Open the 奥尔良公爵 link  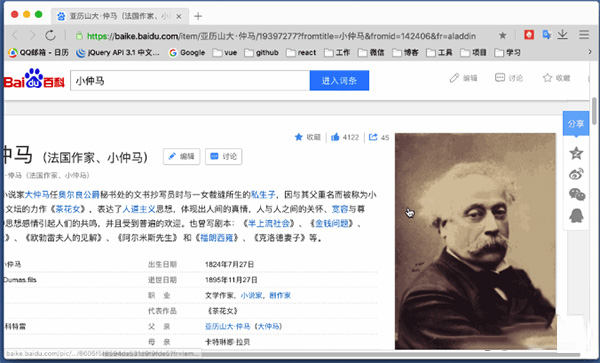(79, 195)
